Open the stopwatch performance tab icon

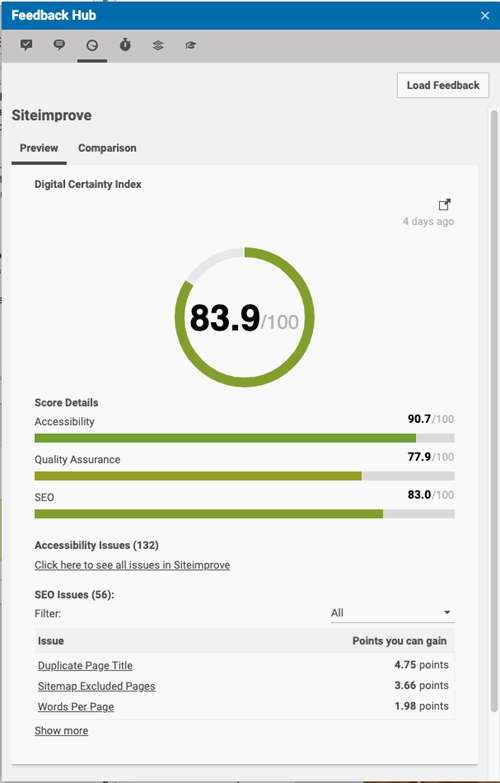click(x=125, y=45)
